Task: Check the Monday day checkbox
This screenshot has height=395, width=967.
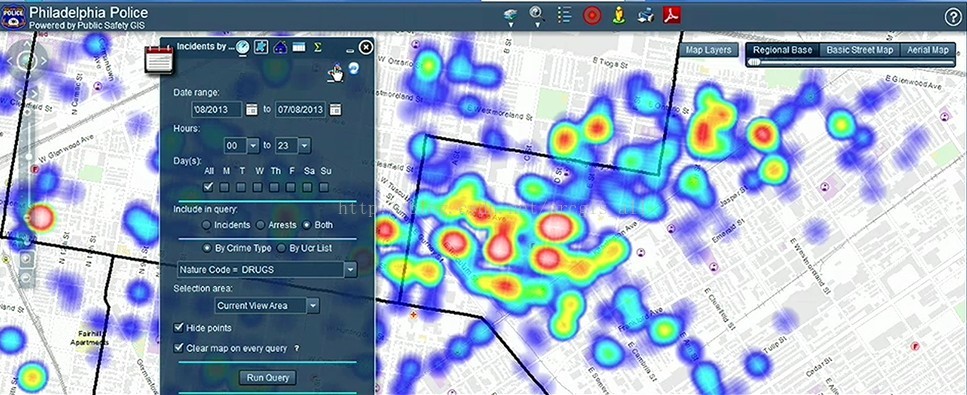Action: 225,186
